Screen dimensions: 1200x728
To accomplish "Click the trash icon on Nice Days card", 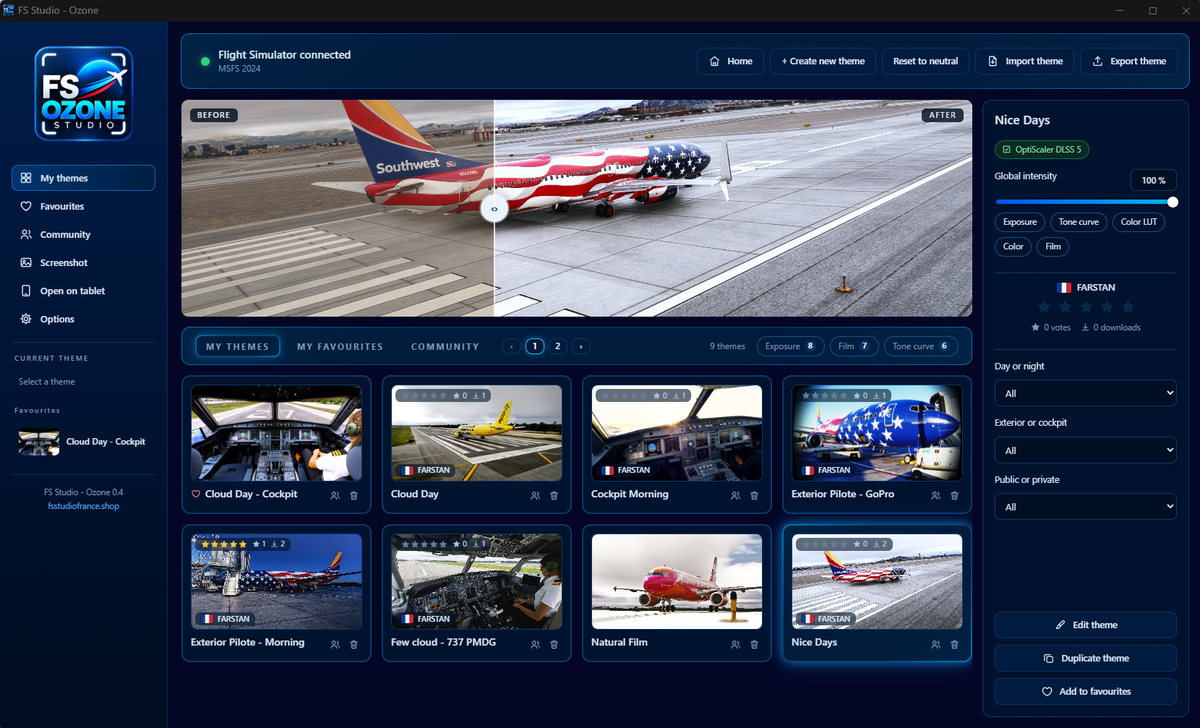I will click(954, 643).
